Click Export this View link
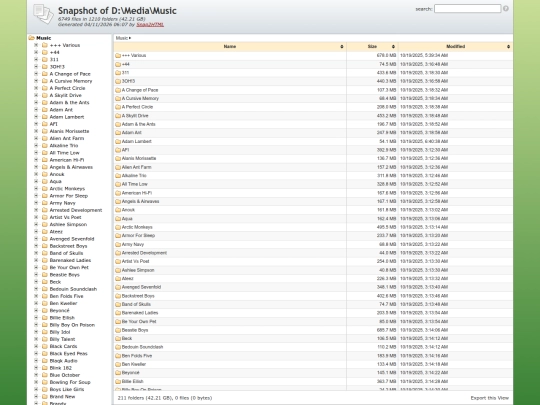The image size is (540, 405). 489,398
